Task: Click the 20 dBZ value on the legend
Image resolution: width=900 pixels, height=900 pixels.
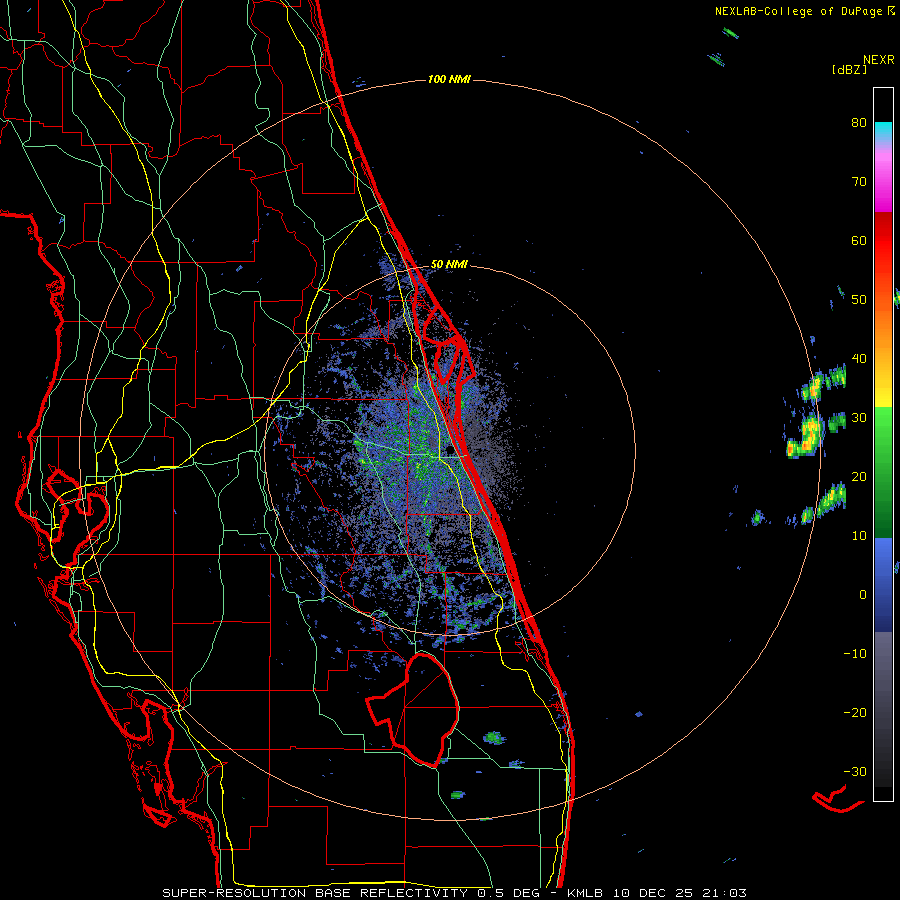Action: click(x=859, y=476)
